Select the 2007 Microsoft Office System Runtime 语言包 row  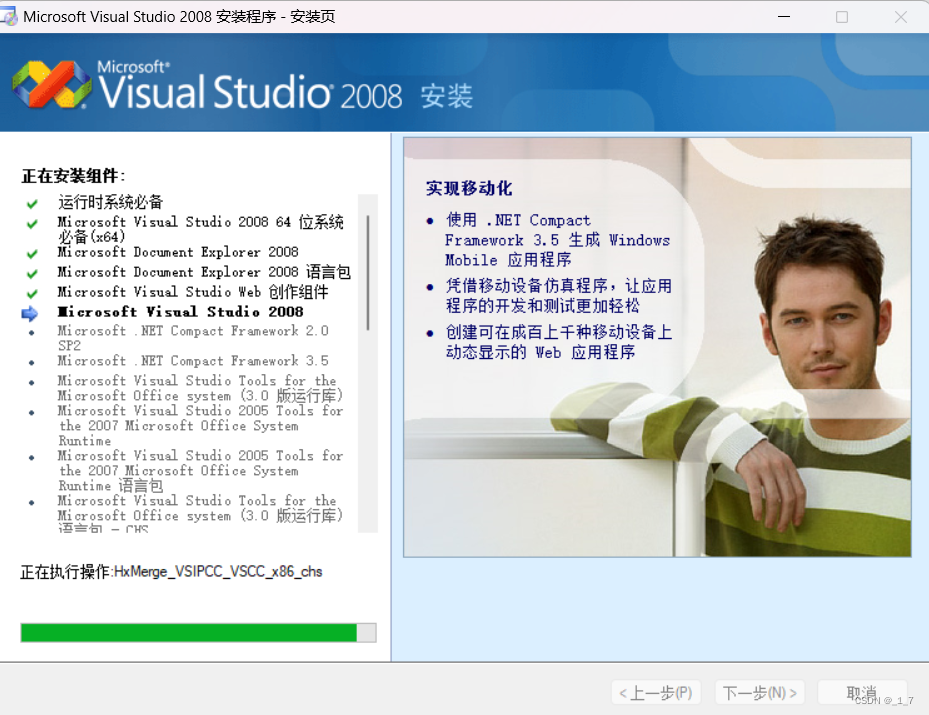coord(200,471)
